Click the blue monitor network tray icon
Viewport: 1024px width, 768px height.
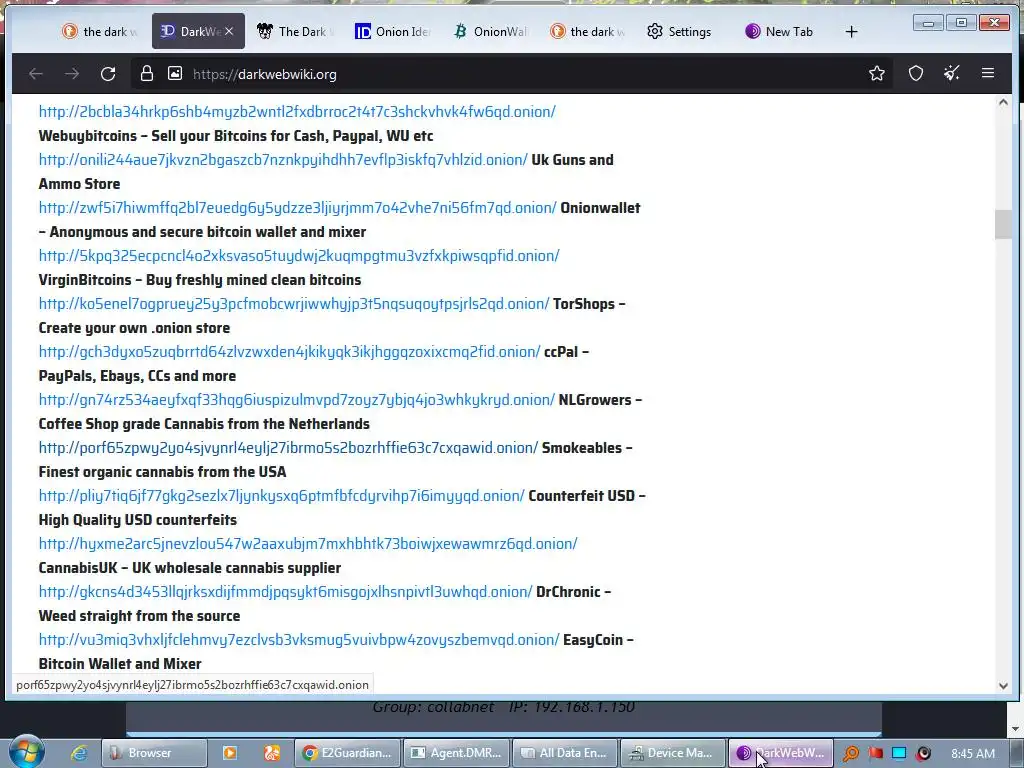click(x=899, y=753)
